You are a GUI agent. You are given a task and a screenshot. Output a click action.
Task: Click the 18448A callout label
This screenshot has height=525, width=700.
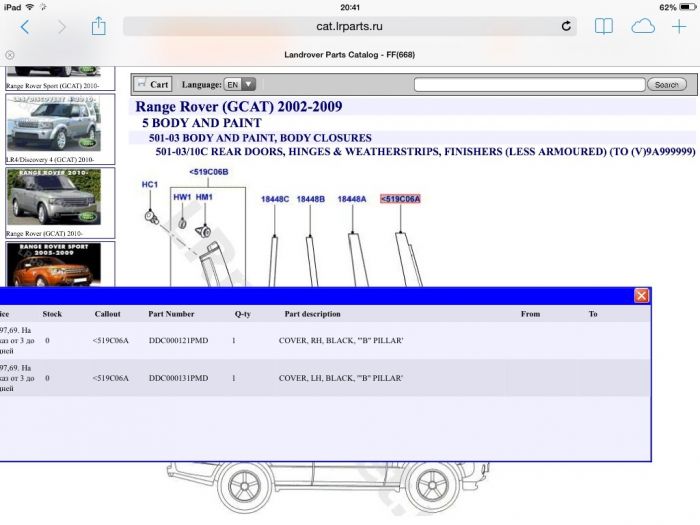[352, 199]
